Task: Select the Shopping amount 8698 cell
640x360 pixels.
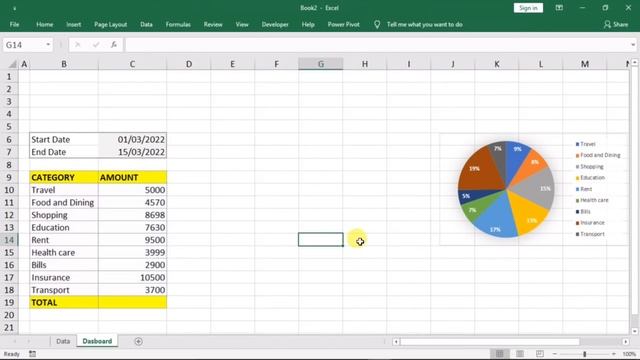Action: (132, 215)
